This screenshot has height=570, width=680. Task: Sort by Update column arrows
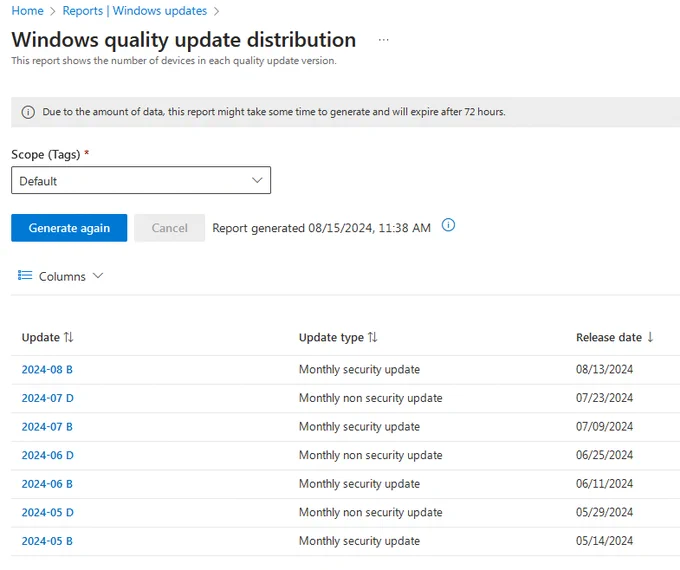point(69,337)
